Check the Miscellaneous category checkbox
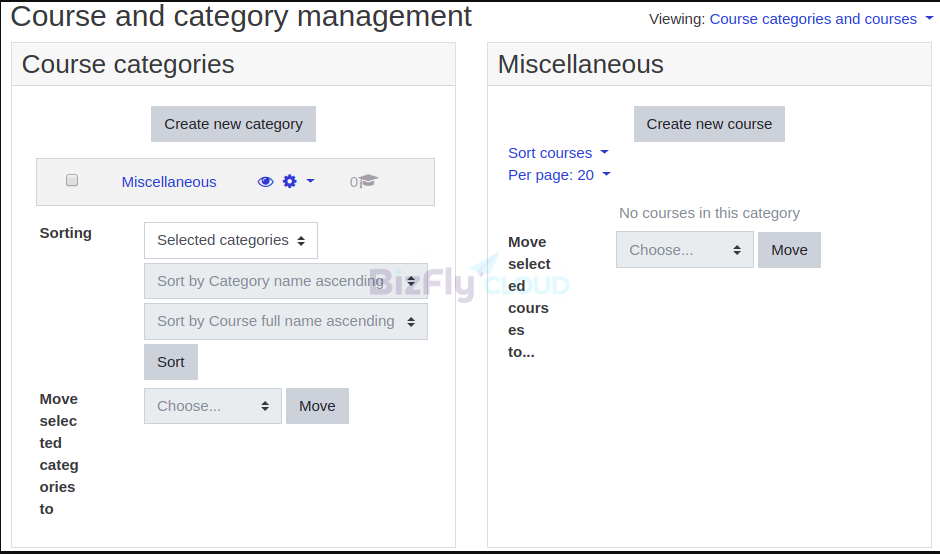Viewport: 940px width, 554px height. point(72,180)
